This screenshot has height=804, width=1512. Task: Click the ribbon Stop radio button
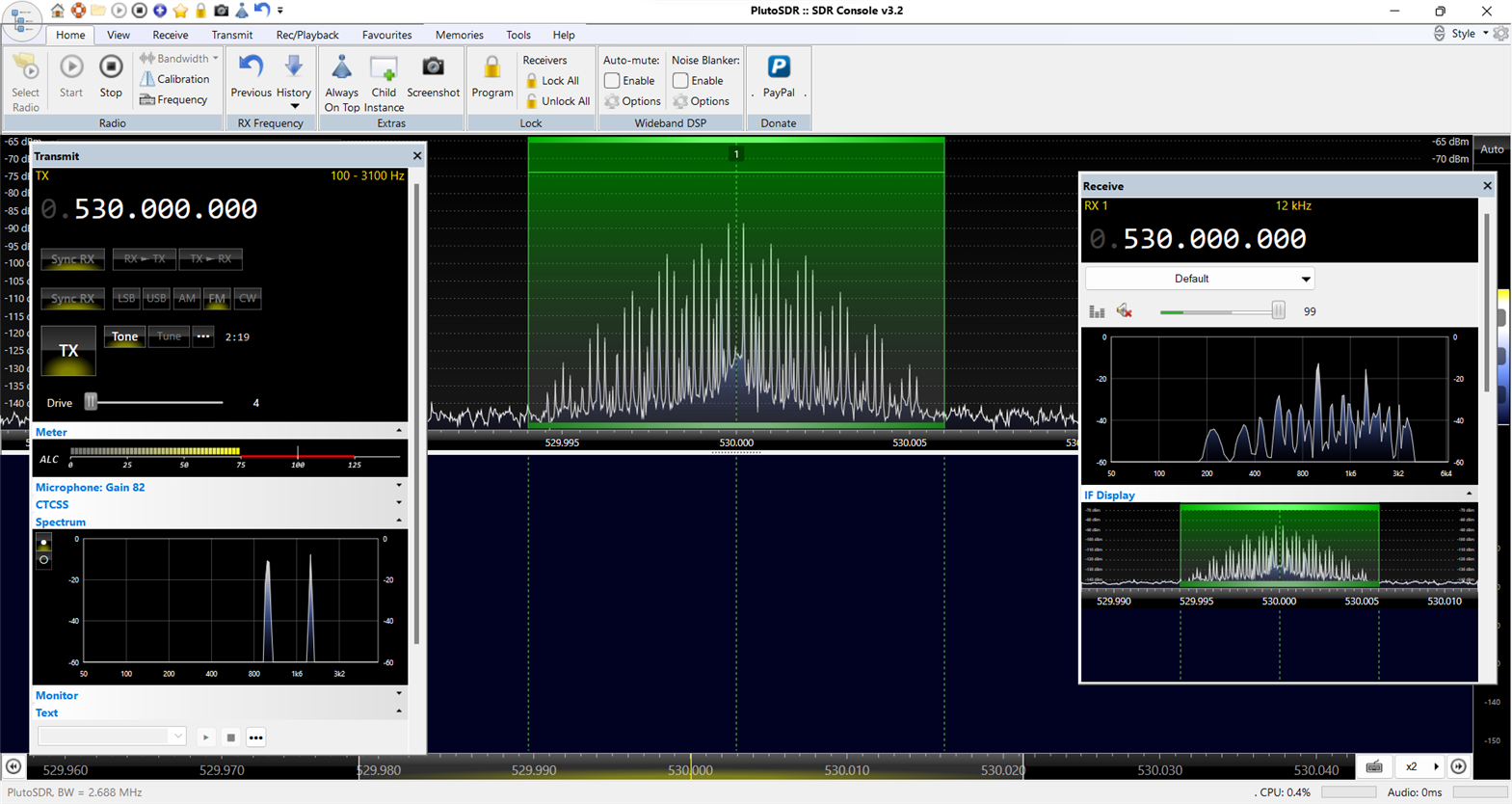(111, 77)
